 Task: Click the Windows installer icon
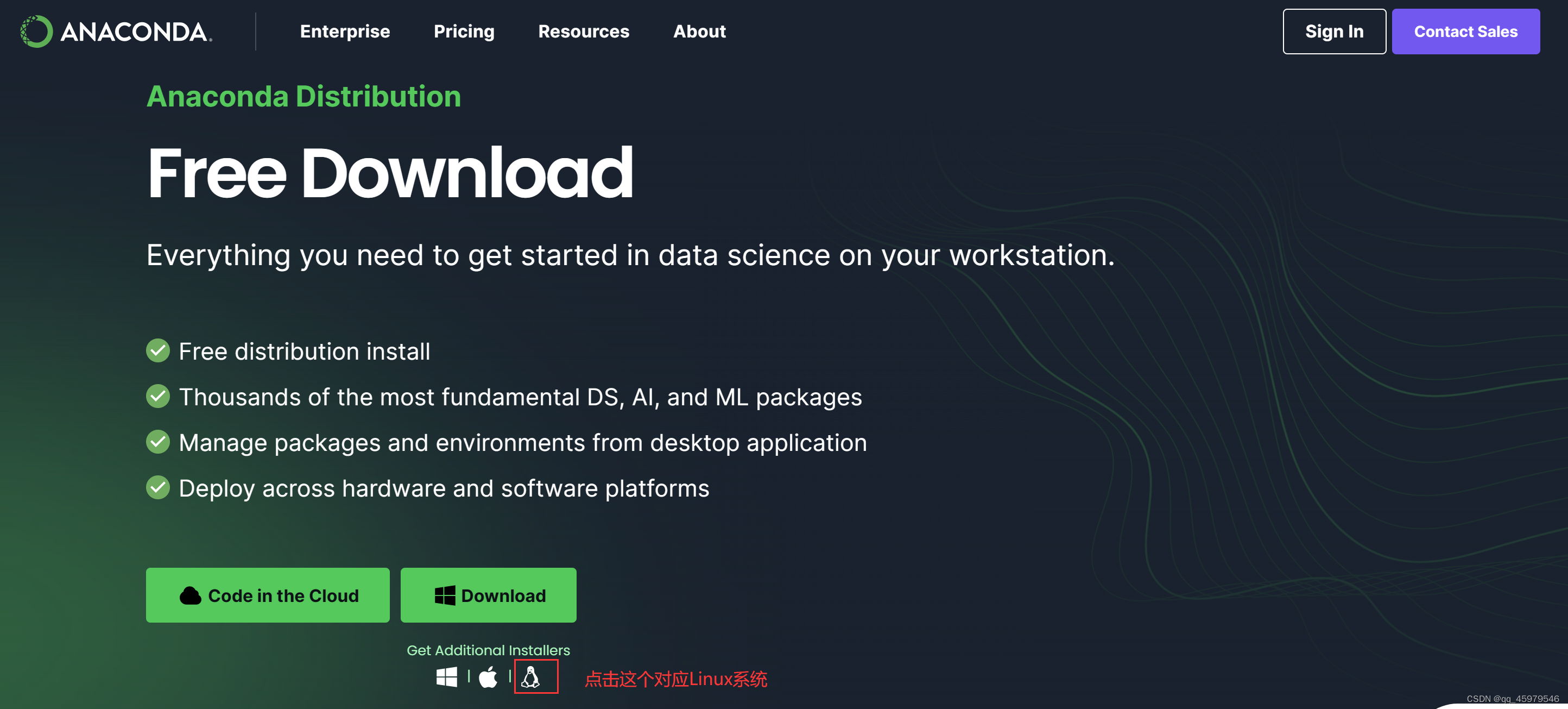446,677
